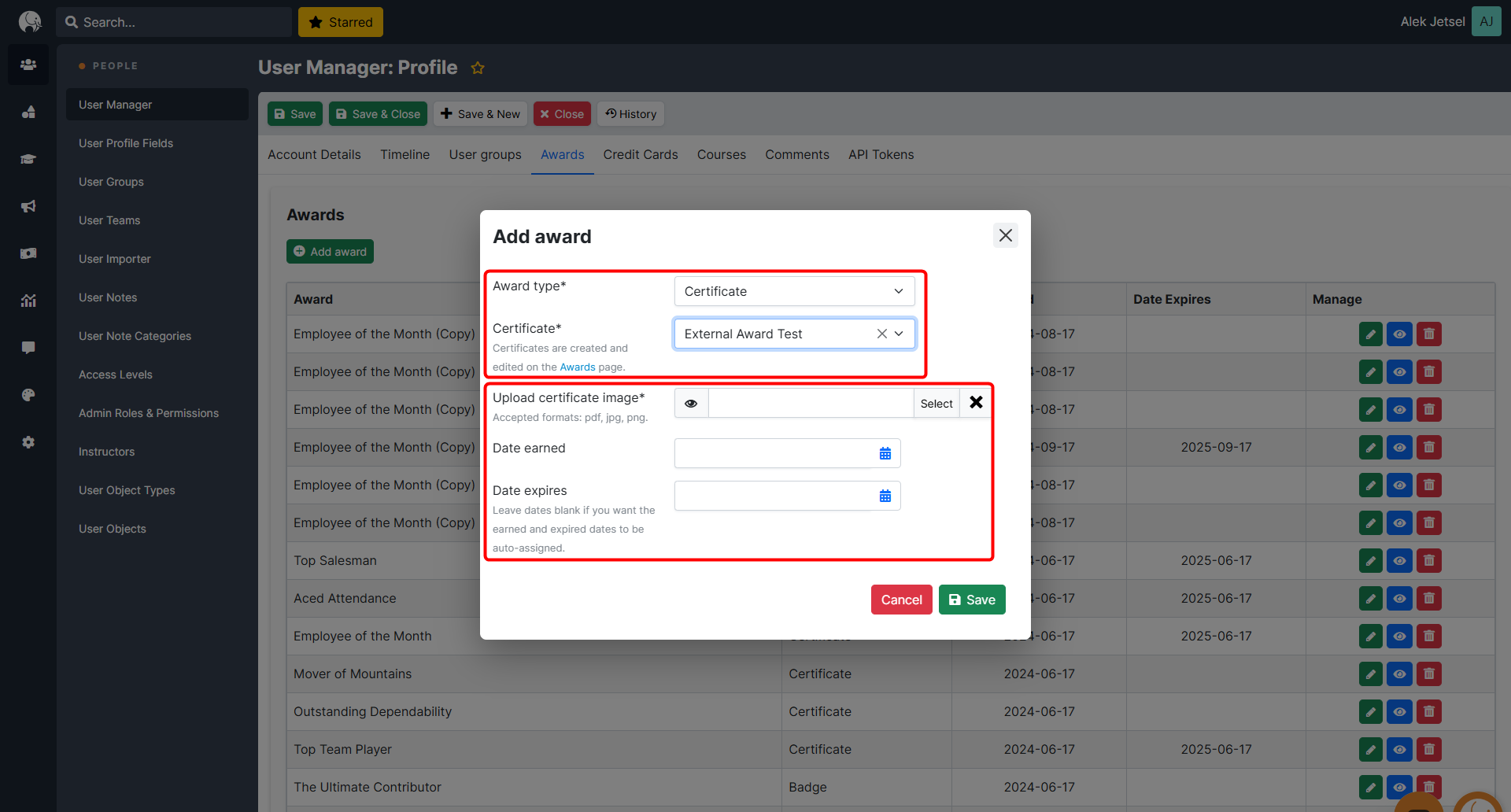Click the graduation cap icon in sidebar
Image resolution: width=1511 pixels, height=812 pixels.
(28, 159)
